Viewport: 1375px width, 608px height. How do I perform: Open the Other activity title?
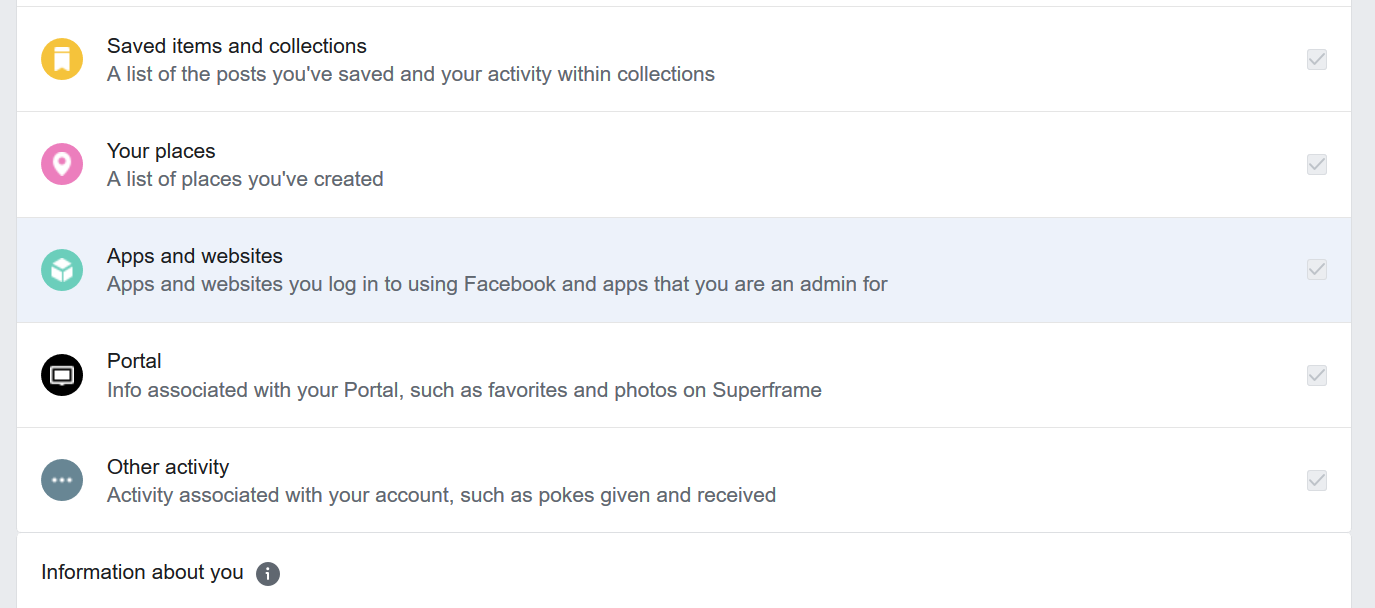[168, 467]
